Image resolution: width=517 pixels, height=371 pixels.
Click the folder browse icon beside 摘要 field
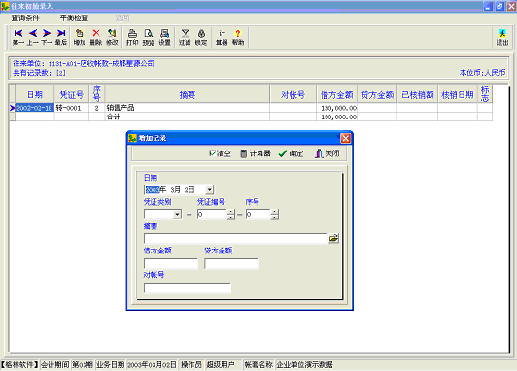coord(333,238)
